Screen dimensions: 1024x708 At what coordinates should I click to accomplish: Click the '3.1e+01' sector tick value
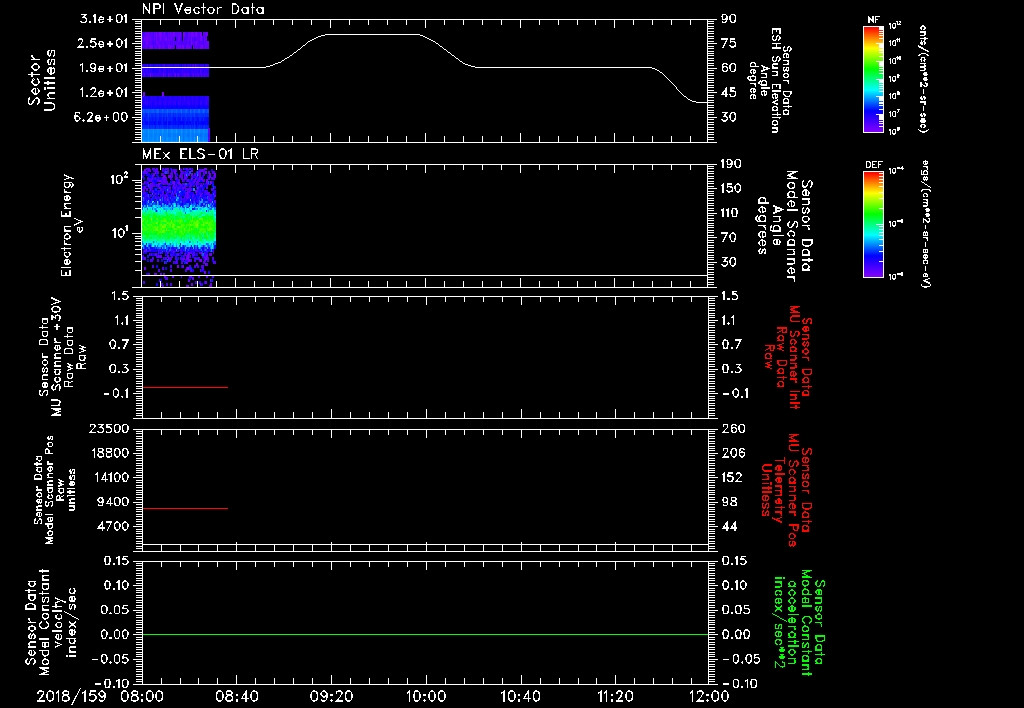pyautogui.click(x=103, y=18)
